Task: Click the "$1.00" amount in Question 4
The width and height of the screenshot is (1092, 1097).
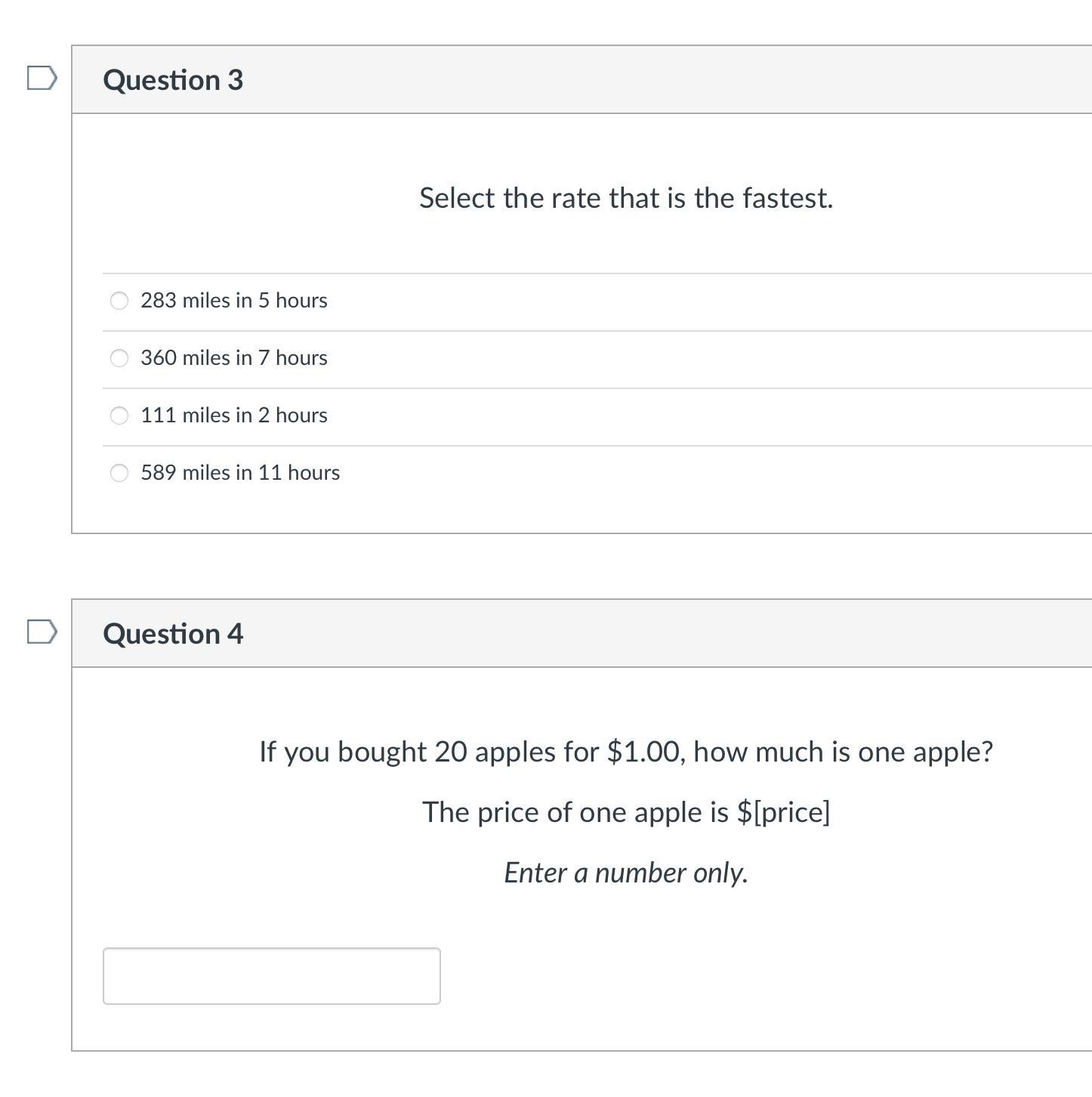Action: [646, 752]
